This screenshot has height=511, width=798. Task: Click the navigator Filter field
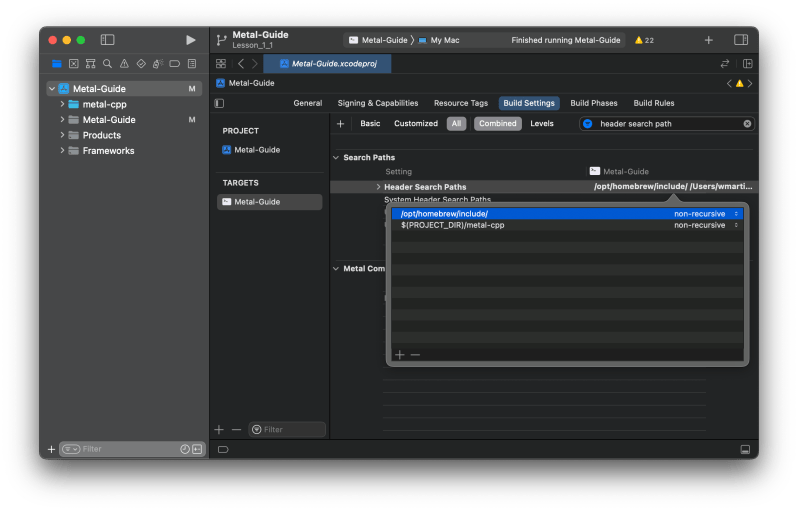click(130, 449)
